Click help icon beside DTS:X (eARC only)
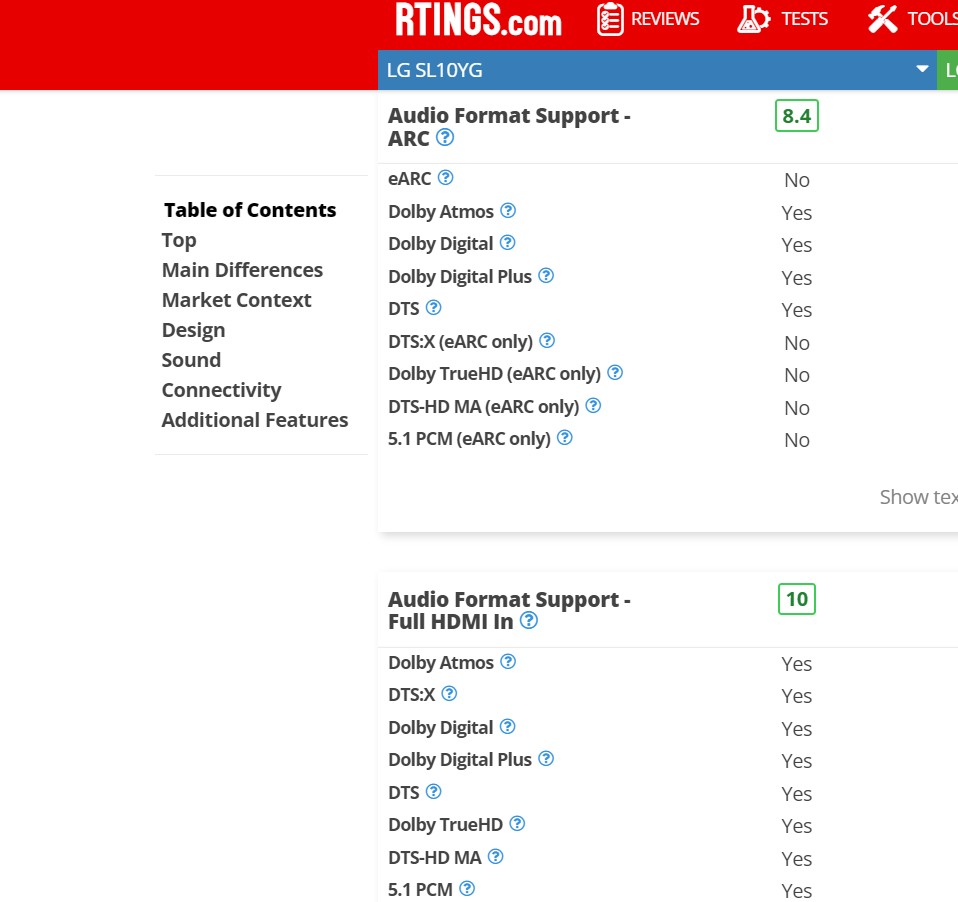The width and height of the screenshot is (958, 902). (x=547, y=340)
